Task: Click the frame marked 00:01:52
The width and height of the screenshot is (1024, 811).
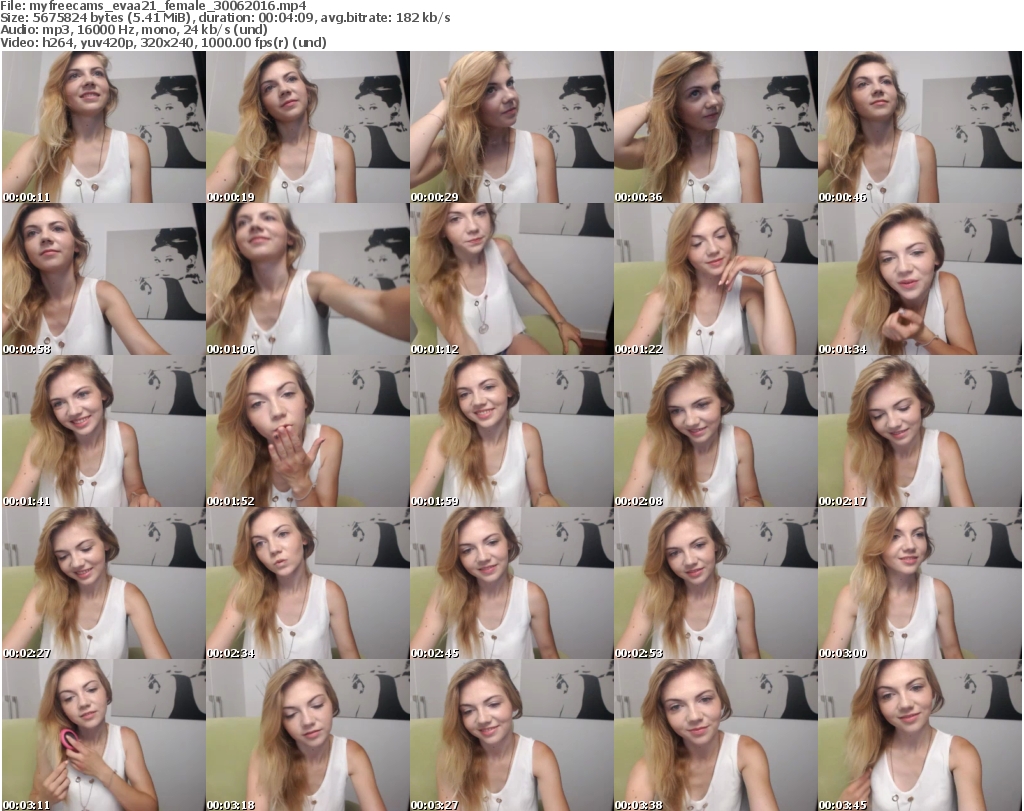Action: pyautogui.click(x=307, y=432)
